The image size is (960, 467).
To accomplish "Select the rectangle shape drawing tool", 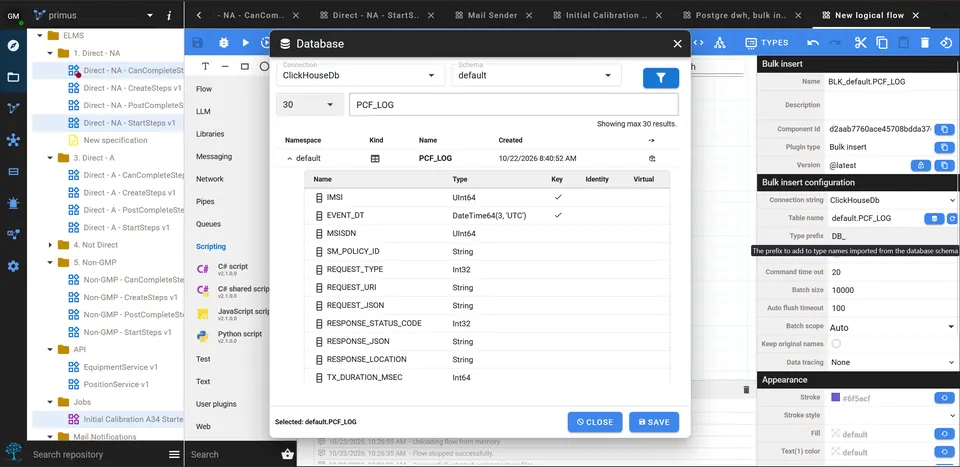I will (245, 66).
